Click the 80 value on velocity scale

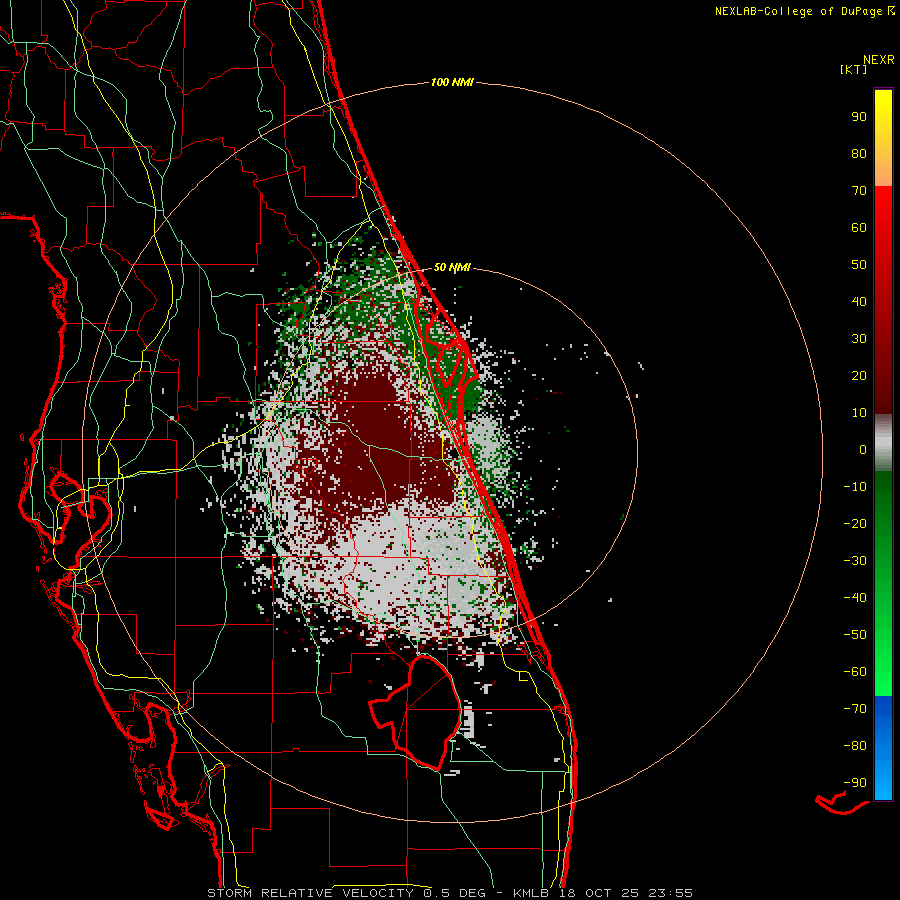(859, 153)
